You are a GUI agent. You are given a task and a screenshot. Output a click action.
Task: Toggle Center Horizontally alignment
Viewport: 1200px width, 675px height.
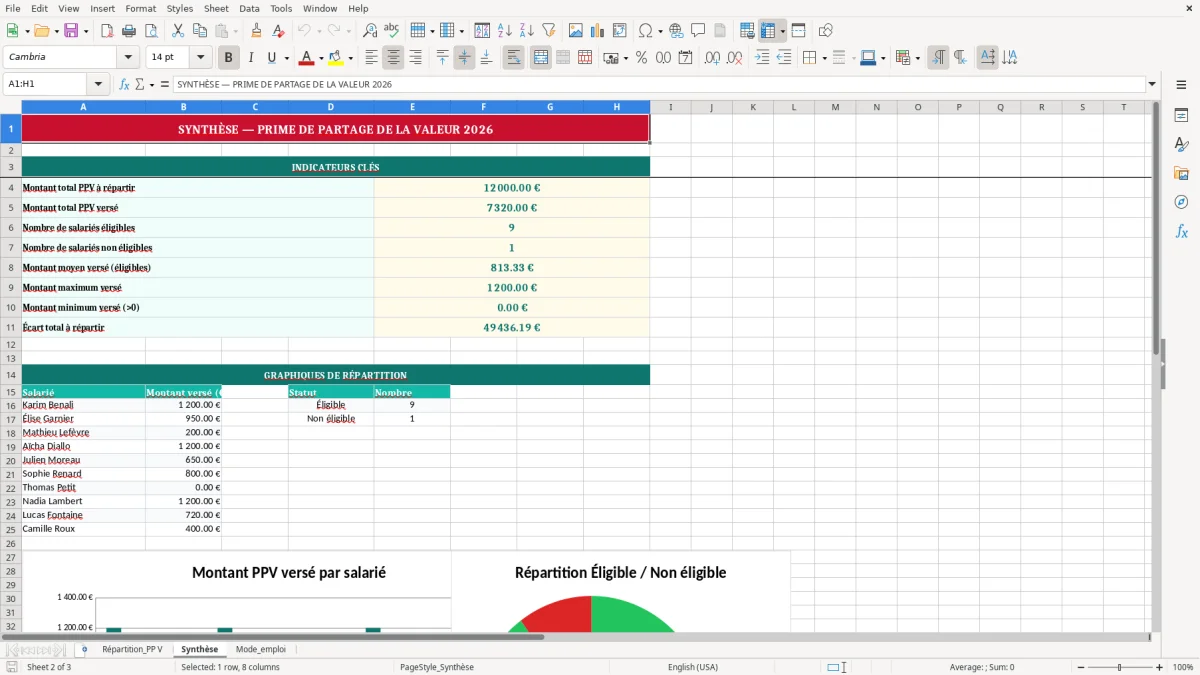click(393, 58)
